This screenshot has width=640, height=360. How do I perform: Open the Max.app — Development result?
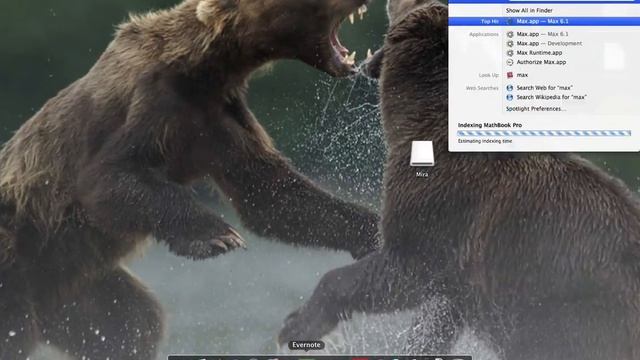click(544, 43)
